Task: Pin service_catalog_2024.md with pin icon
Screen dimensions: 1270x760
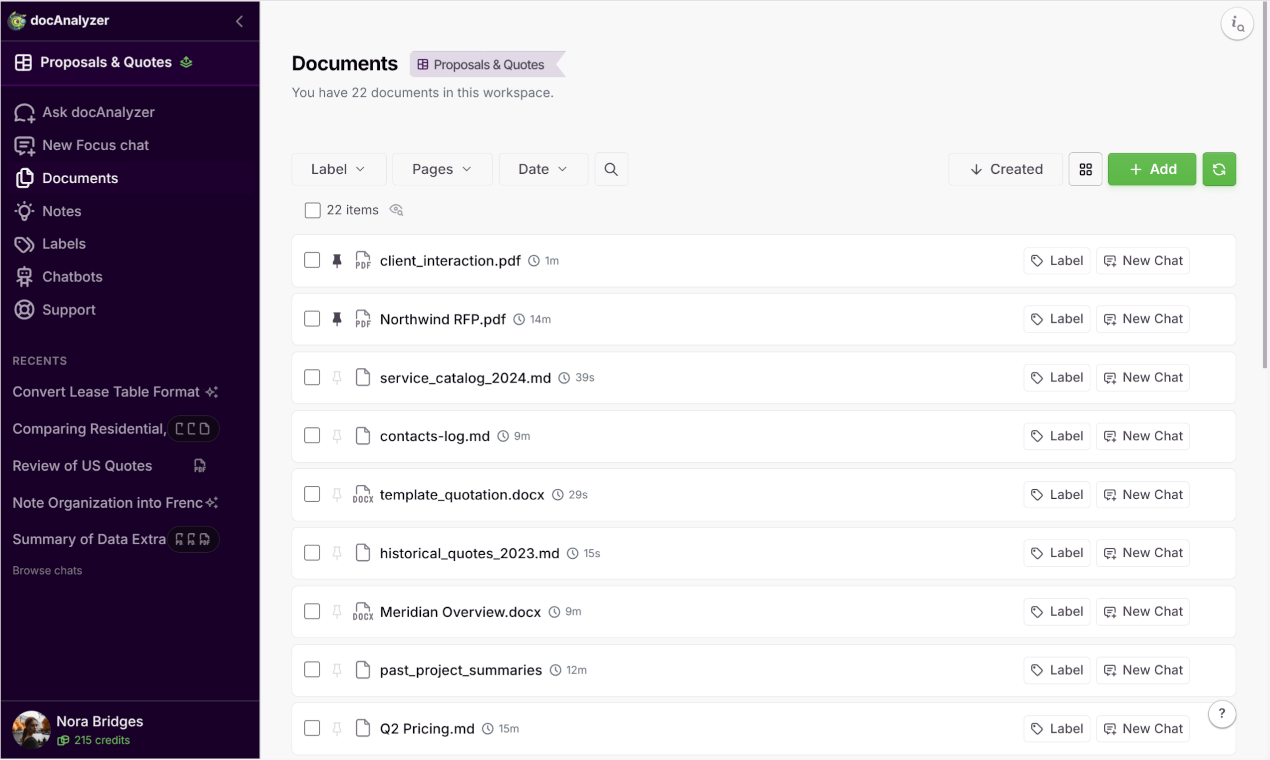Action: pos(337,378)
